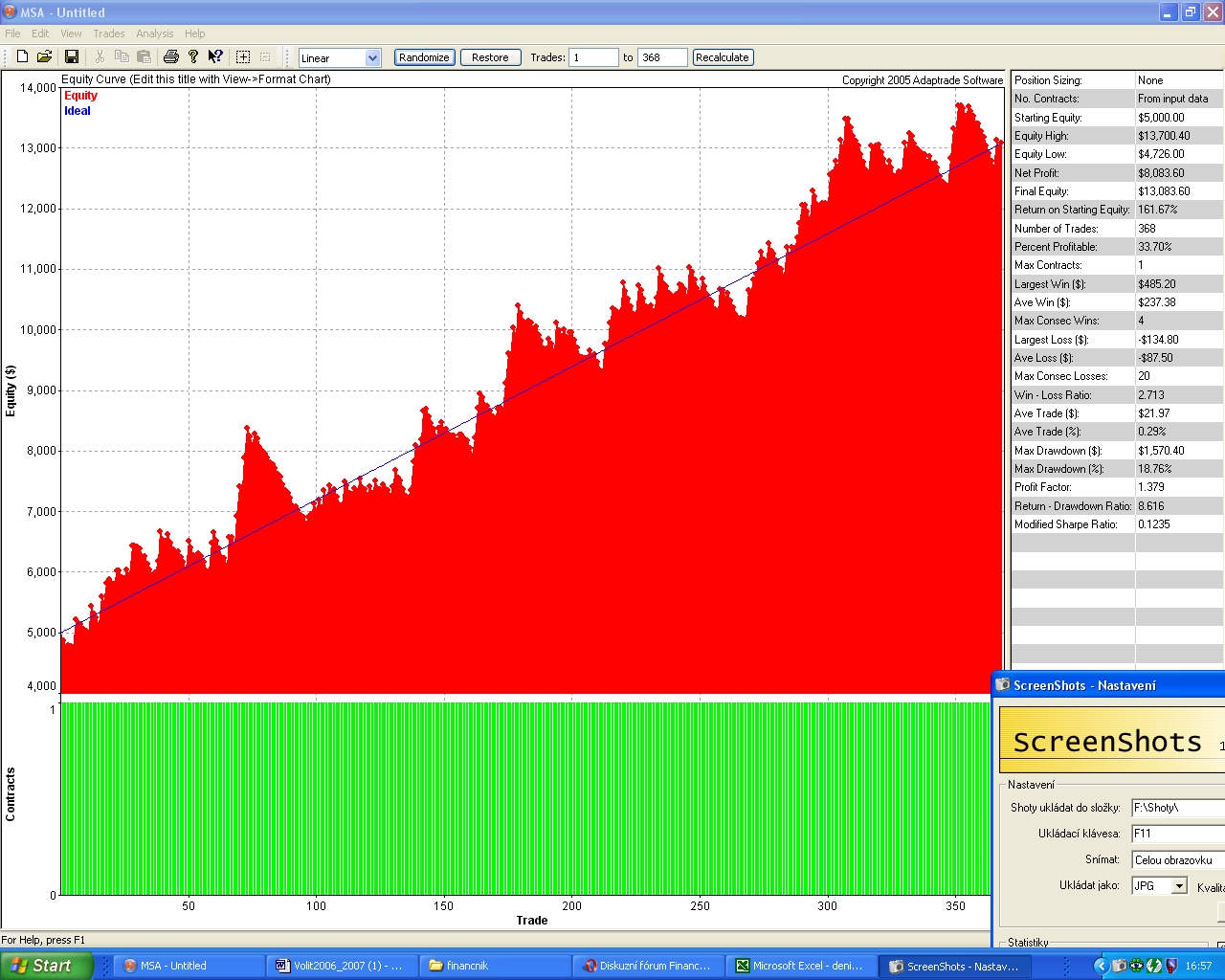Click the New document toolbar icon
The width and height of the screenshot is (1225, 980).
pyautogui.click(x=22, y=57)
